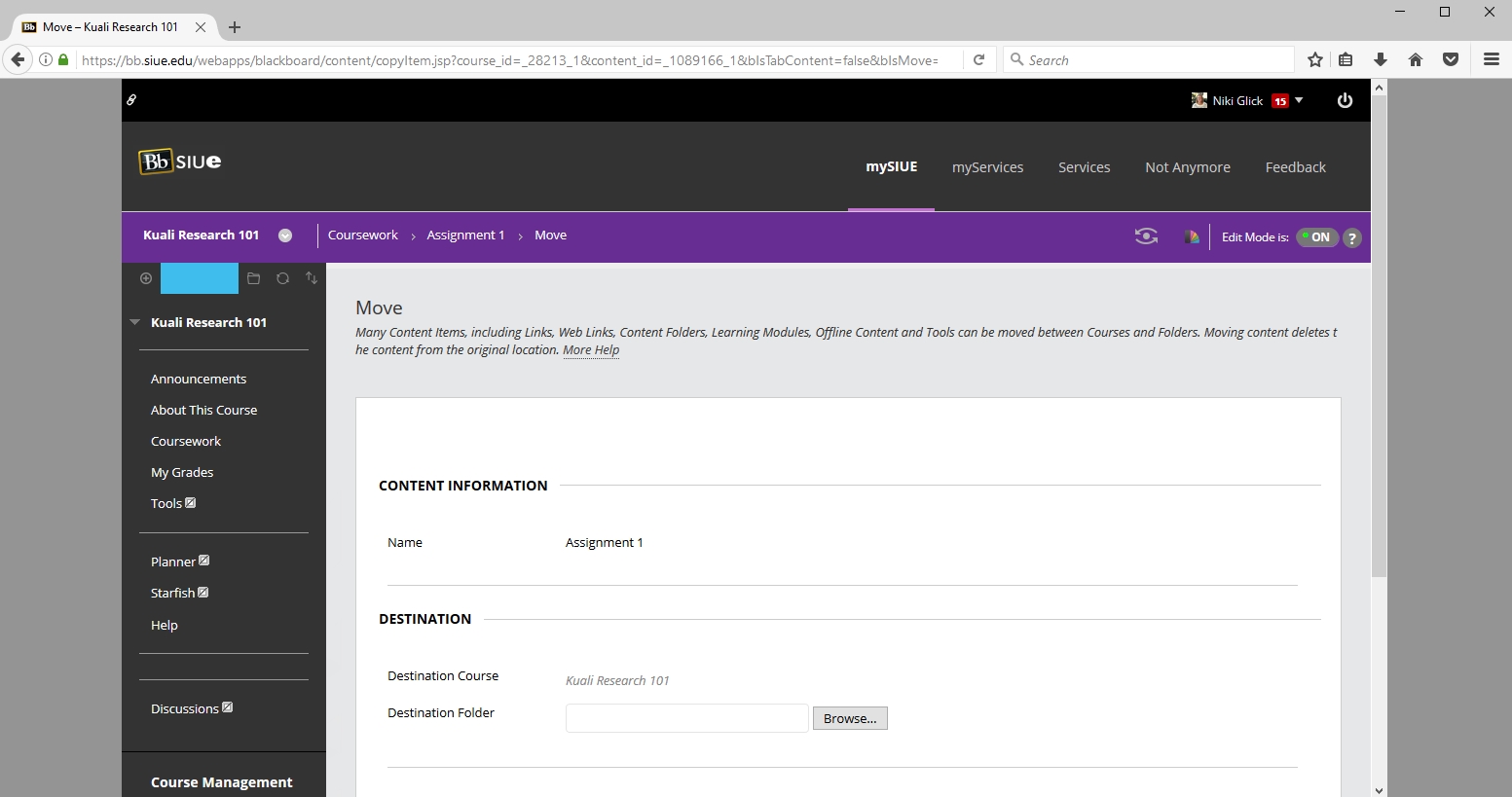Click the Student Preview eye icon

[x=1146, y=236]
